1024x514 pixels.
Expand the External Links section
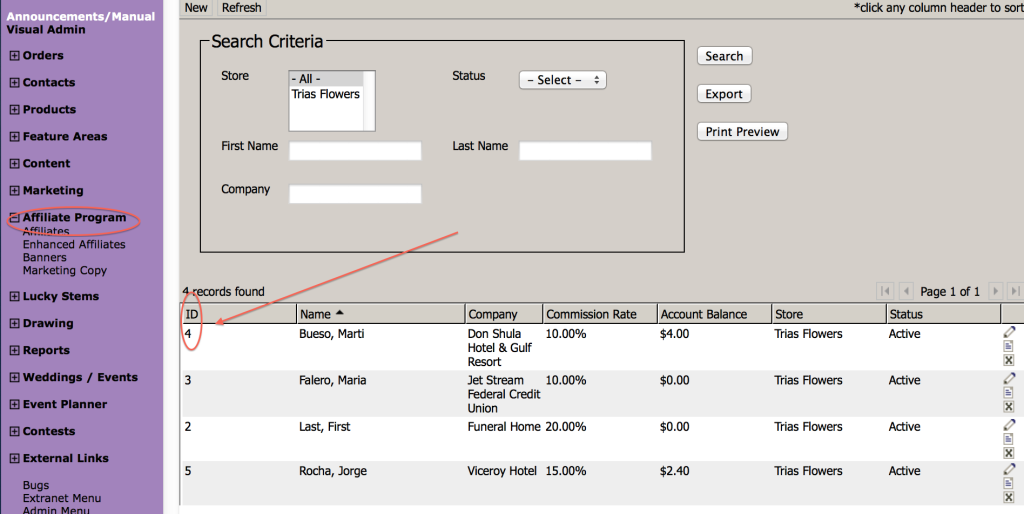pyautogui.click(x=14, y=458)
